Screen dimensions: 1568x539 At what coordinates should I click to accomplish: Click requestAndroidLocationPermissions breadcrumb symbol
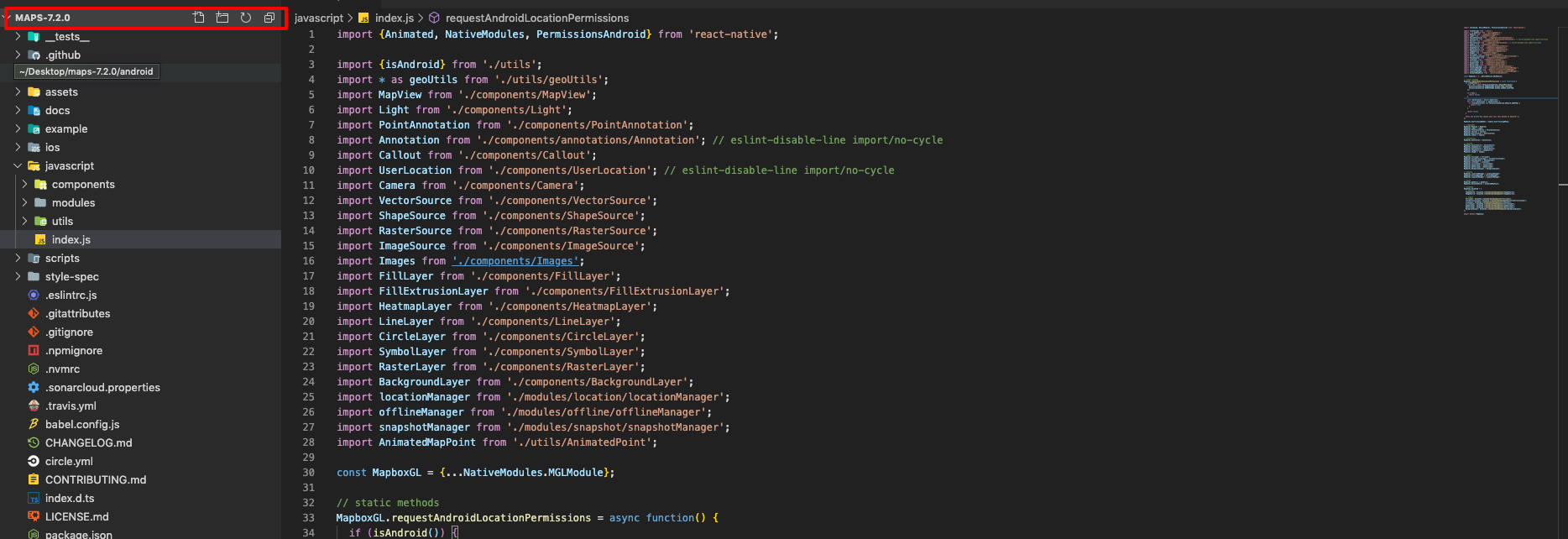tap(537, 18)
